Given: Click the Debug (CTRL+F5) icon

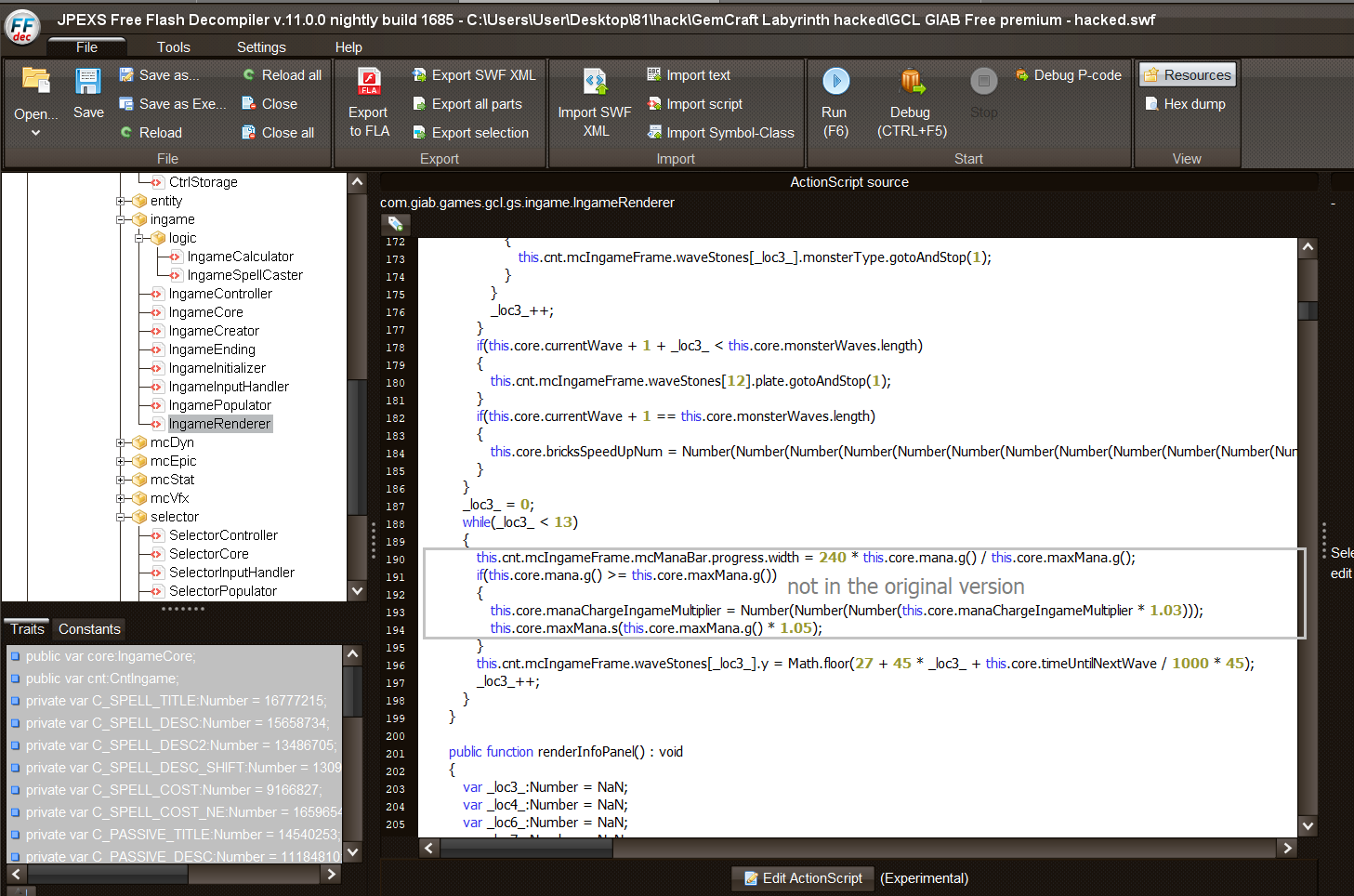Looking at the screenshot, I should (912, 82).
